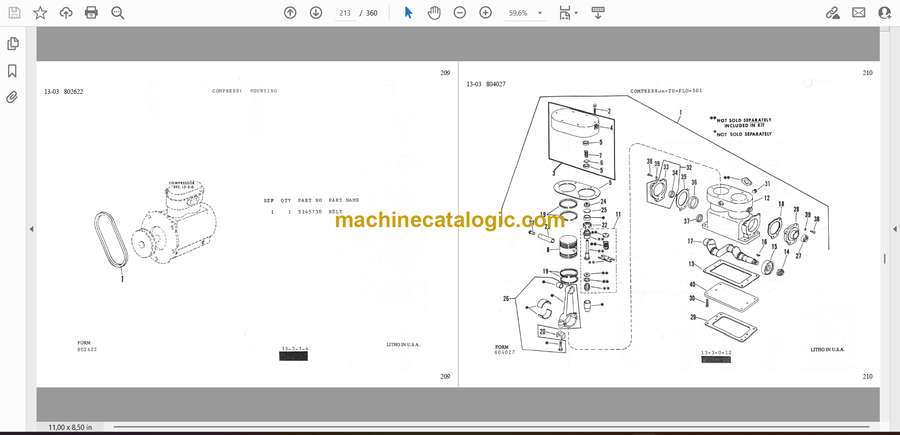Screen dimensions: 900x435
Task: Zoom out with the minus icon
Action: click(x=460, y=13)
